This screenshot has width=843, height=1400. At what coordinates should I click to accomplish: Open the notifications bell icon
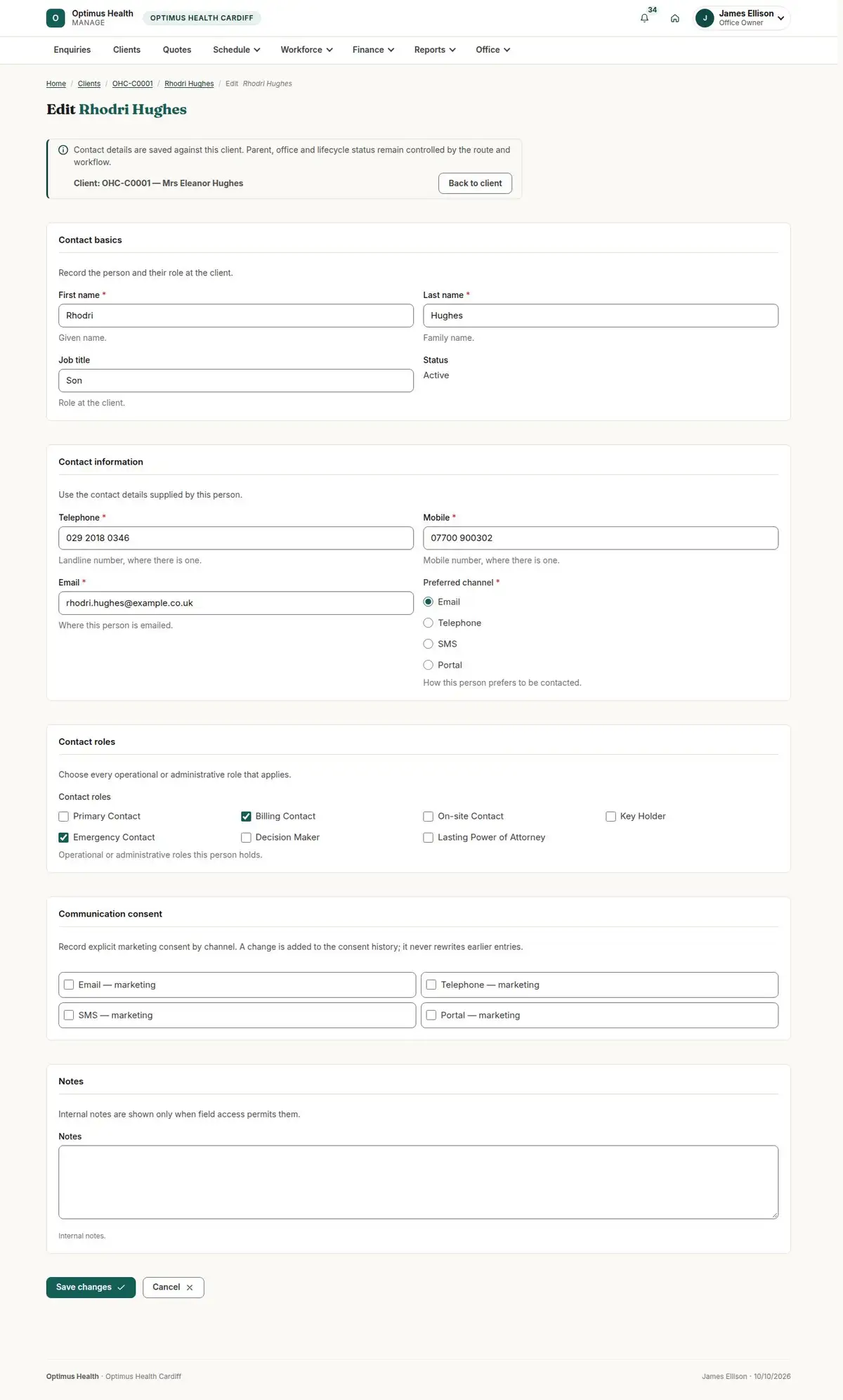644,18
